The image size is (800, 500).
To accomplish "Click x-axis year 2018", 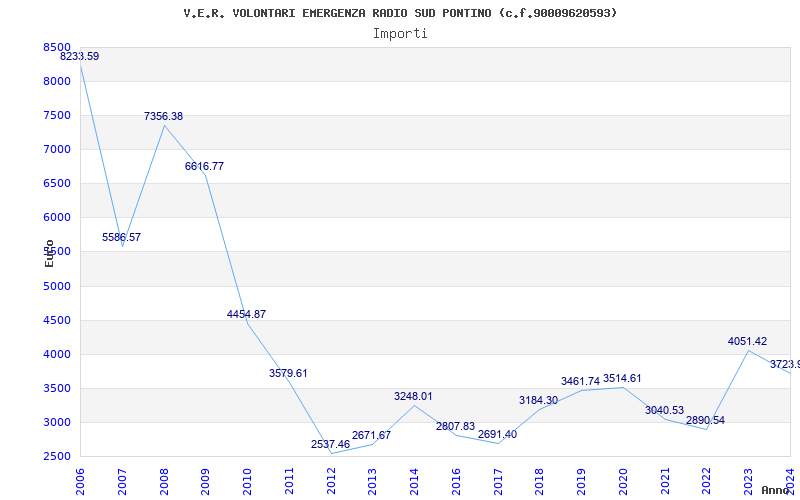I will 540,482.
